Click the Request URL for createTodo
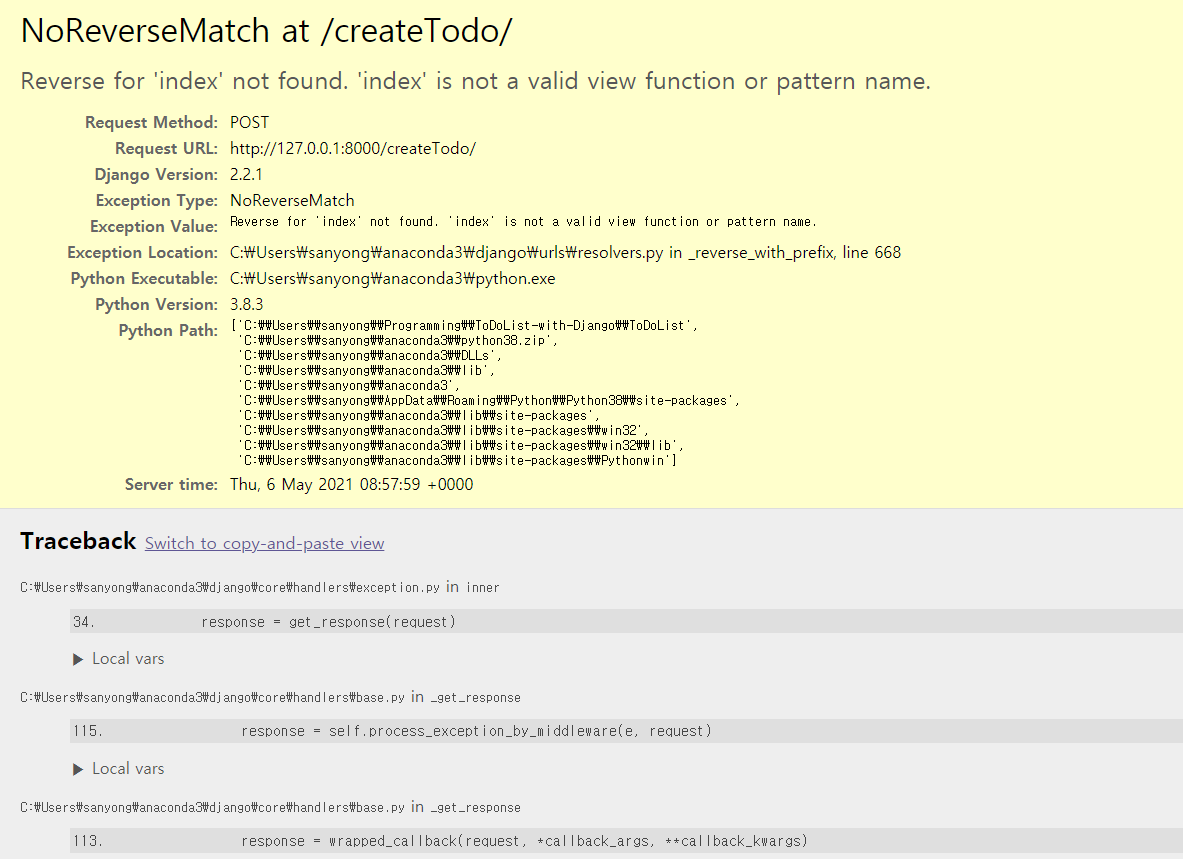 353,148
